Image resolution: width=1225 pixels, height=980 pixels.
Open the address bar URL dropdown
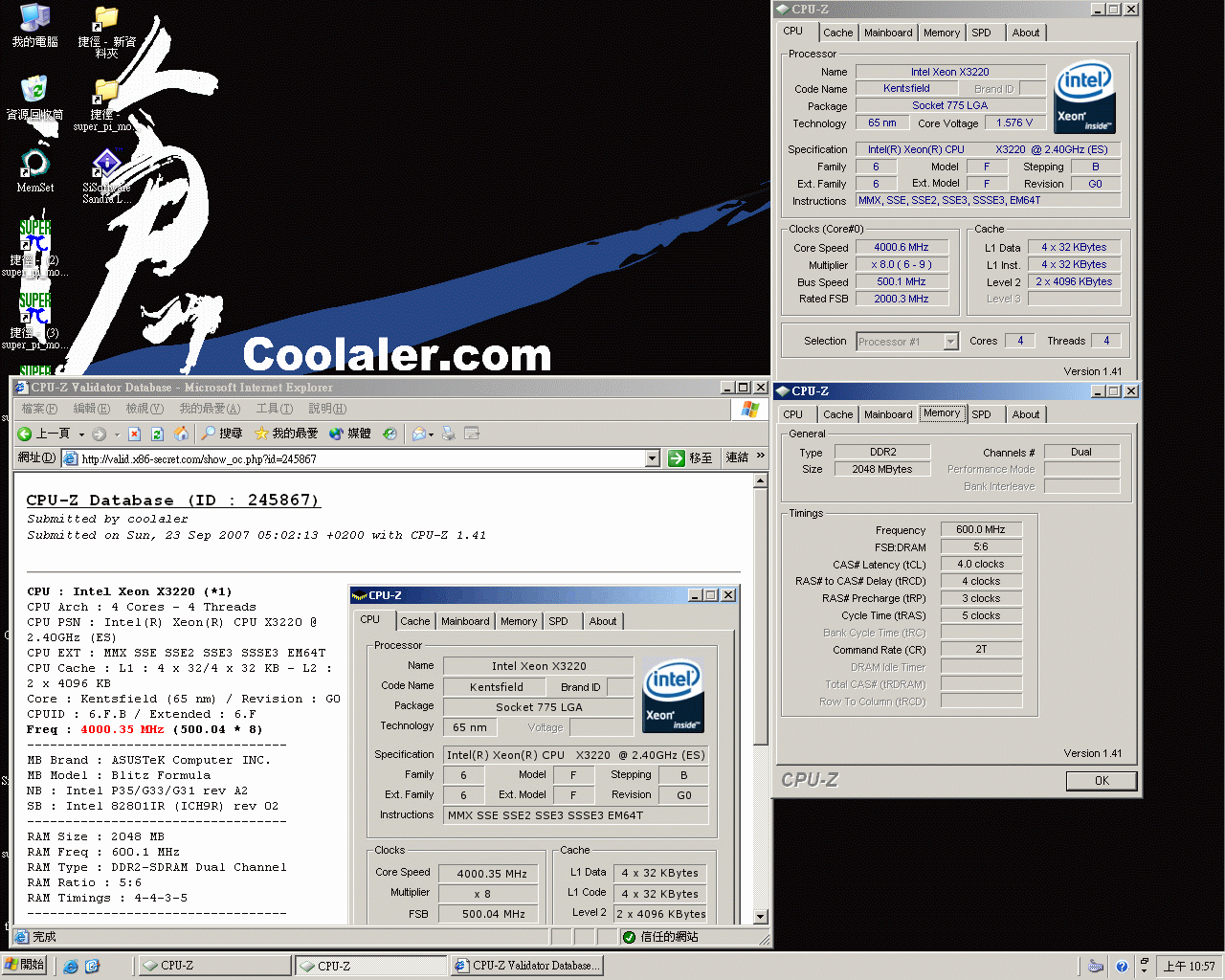coord(653,458)
